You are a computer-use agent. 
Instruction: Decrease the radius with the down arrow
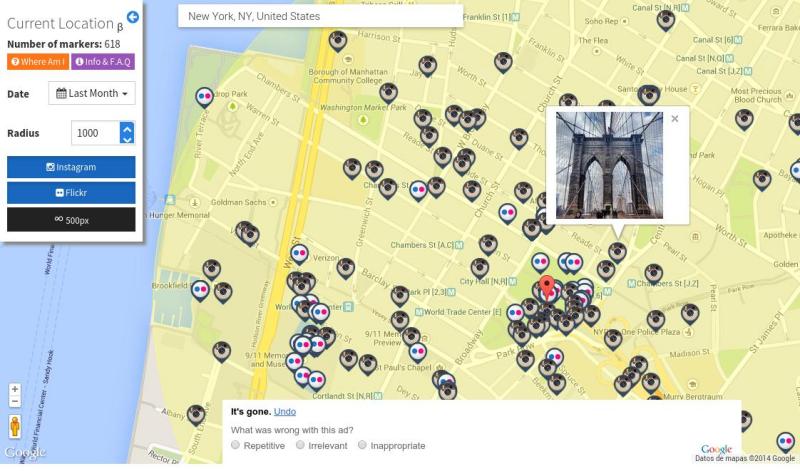click(x=127, y=139)
